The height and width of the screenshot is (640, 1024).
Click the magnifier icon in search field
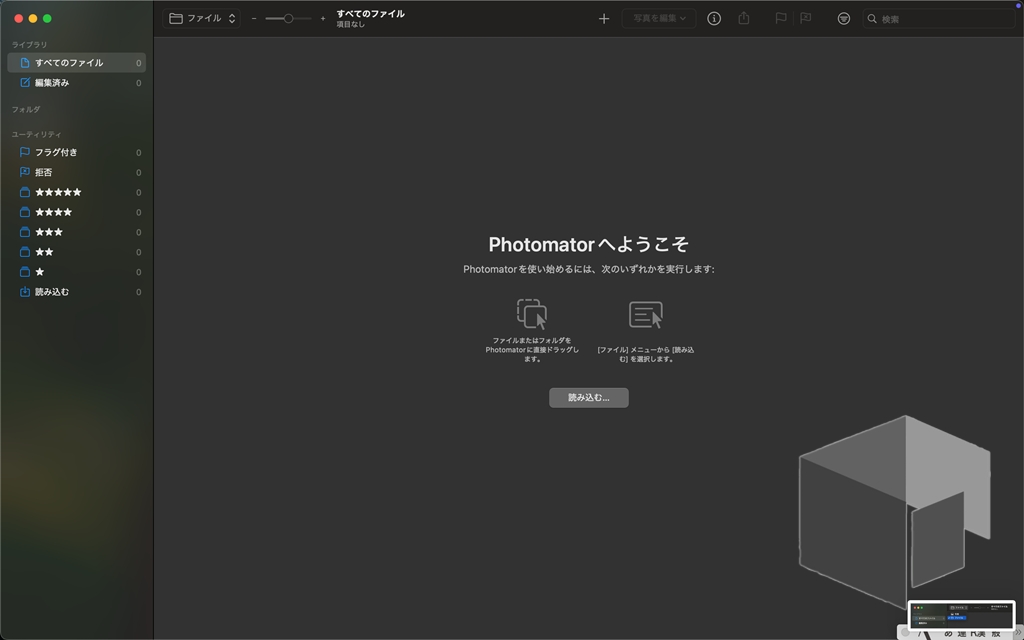pos(872,18)
